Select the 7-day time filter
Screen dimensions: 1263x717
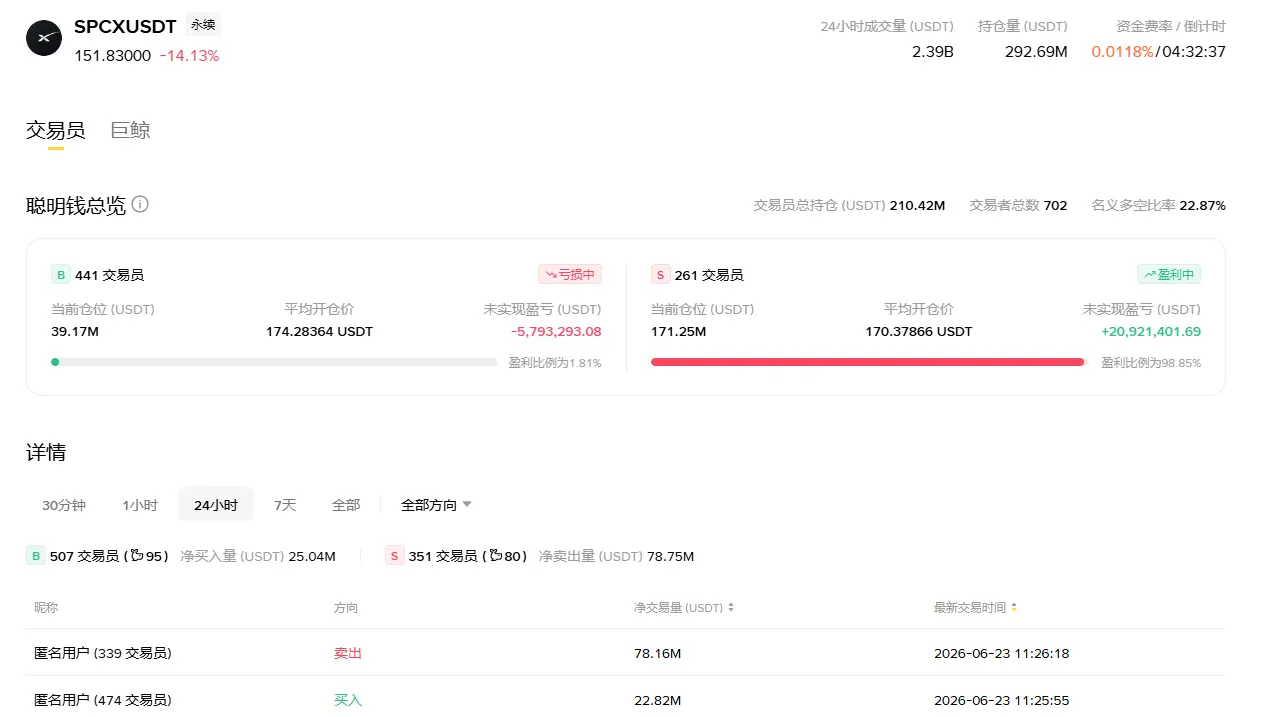285,505
